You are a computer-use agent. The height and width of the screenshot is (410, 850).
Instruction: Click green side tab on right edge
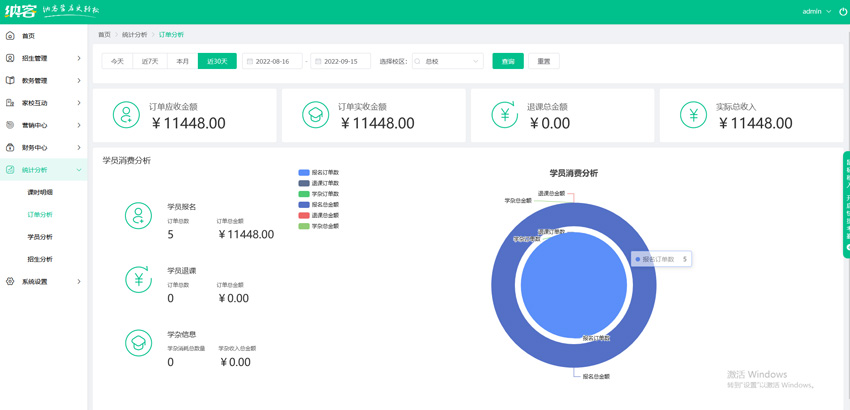tap(846, 204)
